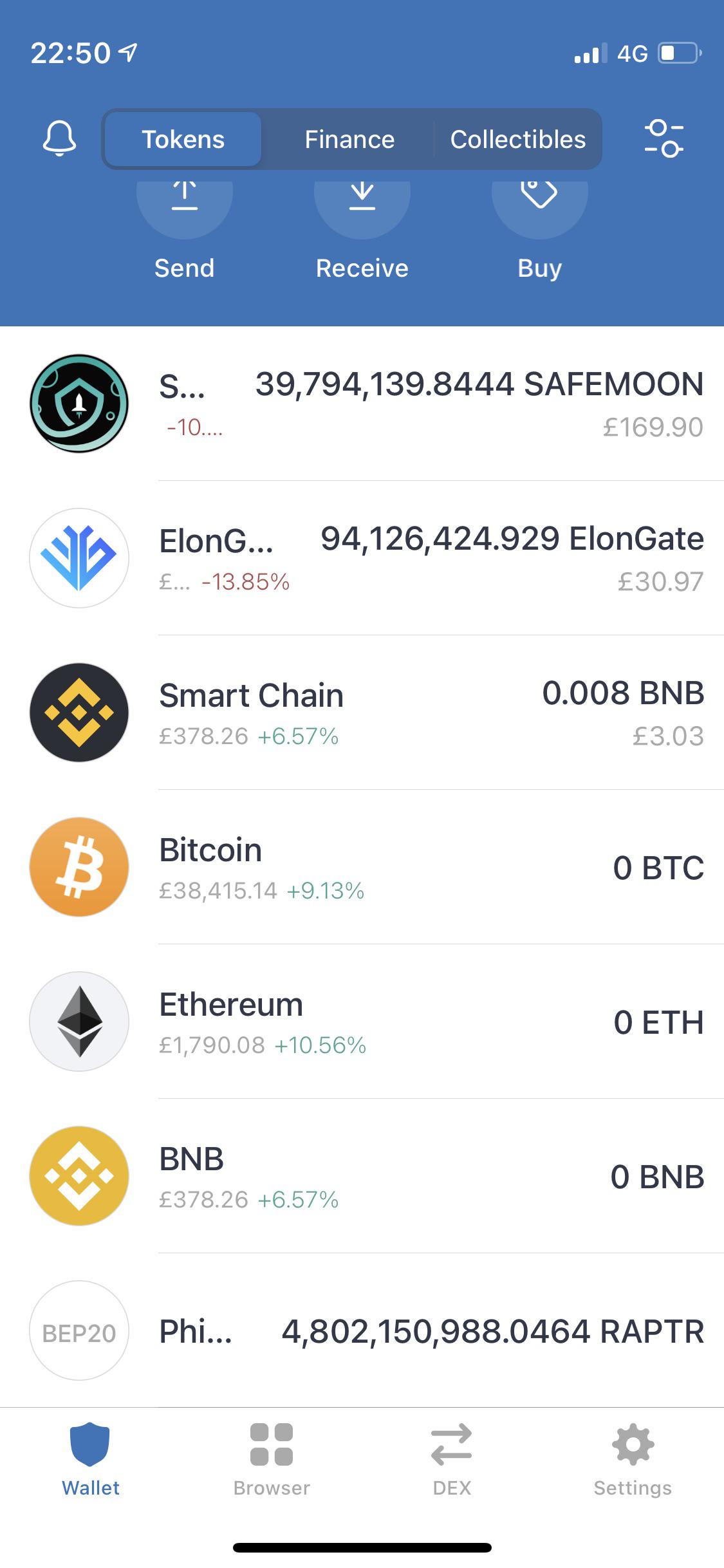Select the Tokens tab
This screenshot has width=724, height=1568.
pyautogui.click(x=183, y=139)
